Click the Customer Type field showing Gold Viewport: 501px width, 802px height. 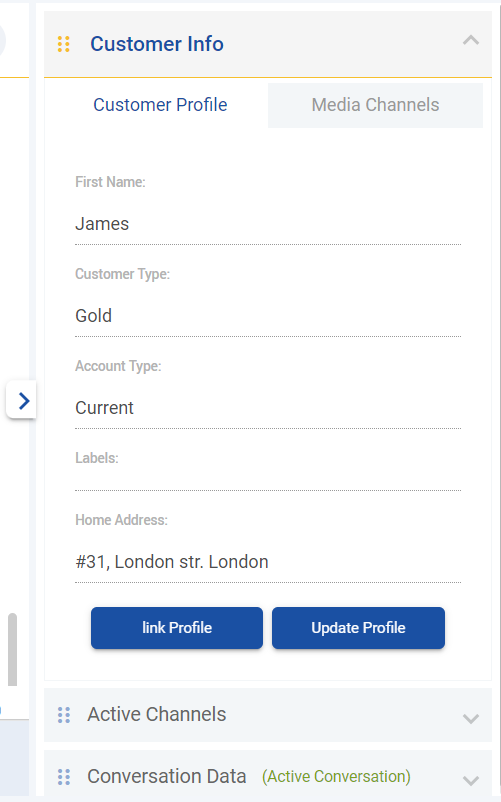pos(268,316)
